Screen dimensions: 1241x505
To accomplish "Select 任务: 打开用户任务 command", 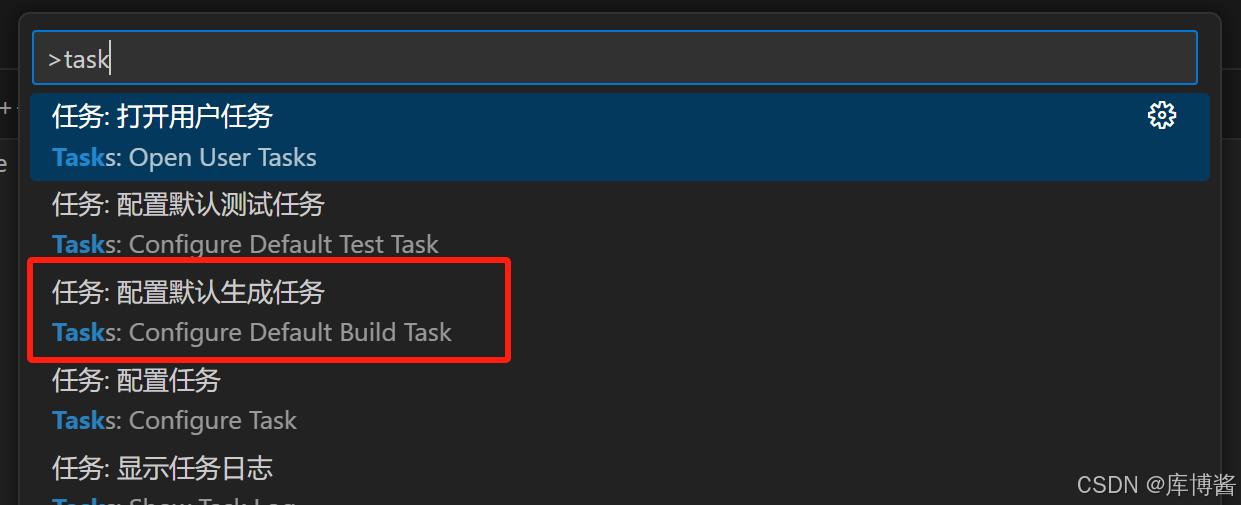I will coord(162,116).
